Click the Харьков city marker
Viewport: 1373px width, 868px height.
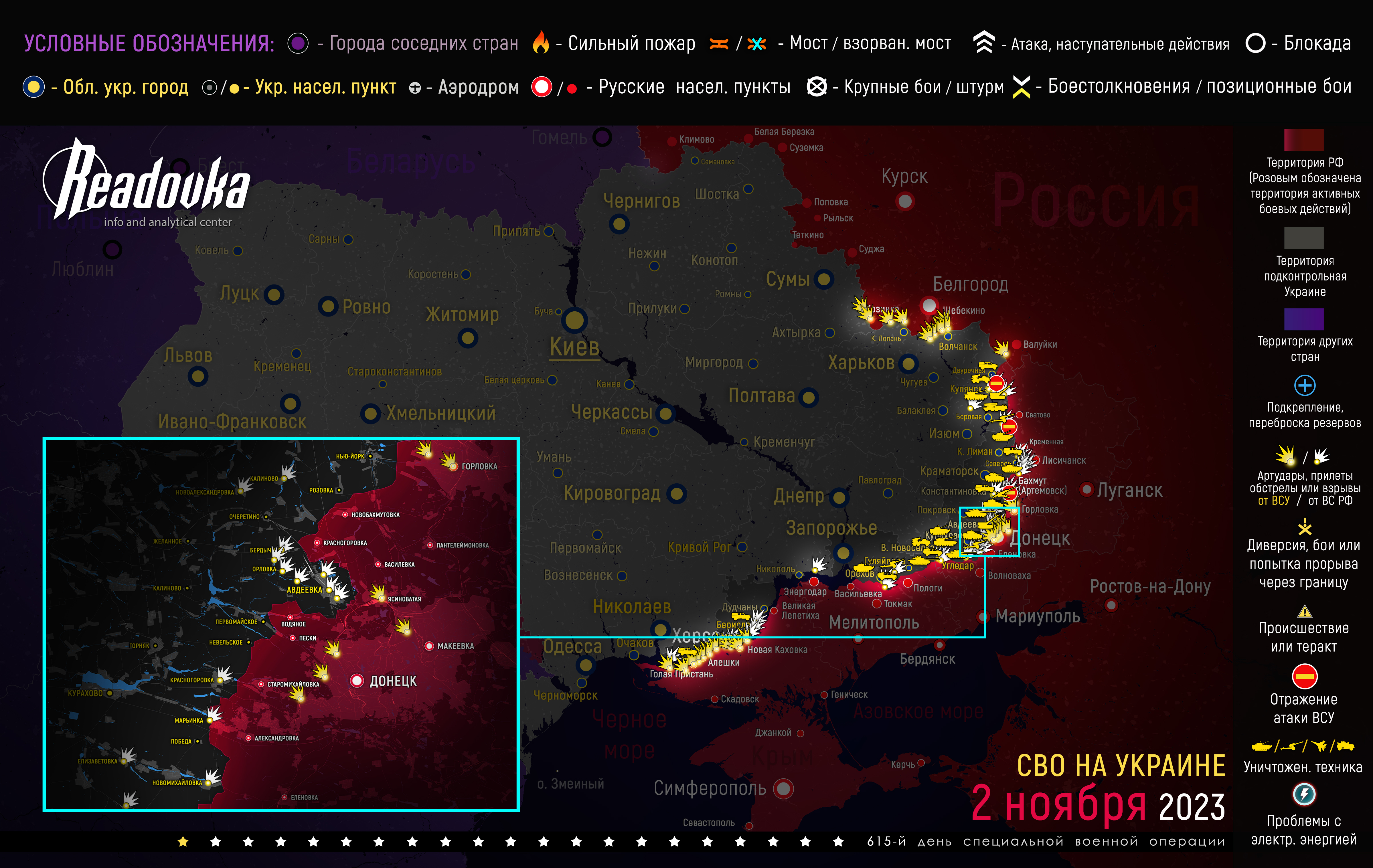[x=908, y=363]
